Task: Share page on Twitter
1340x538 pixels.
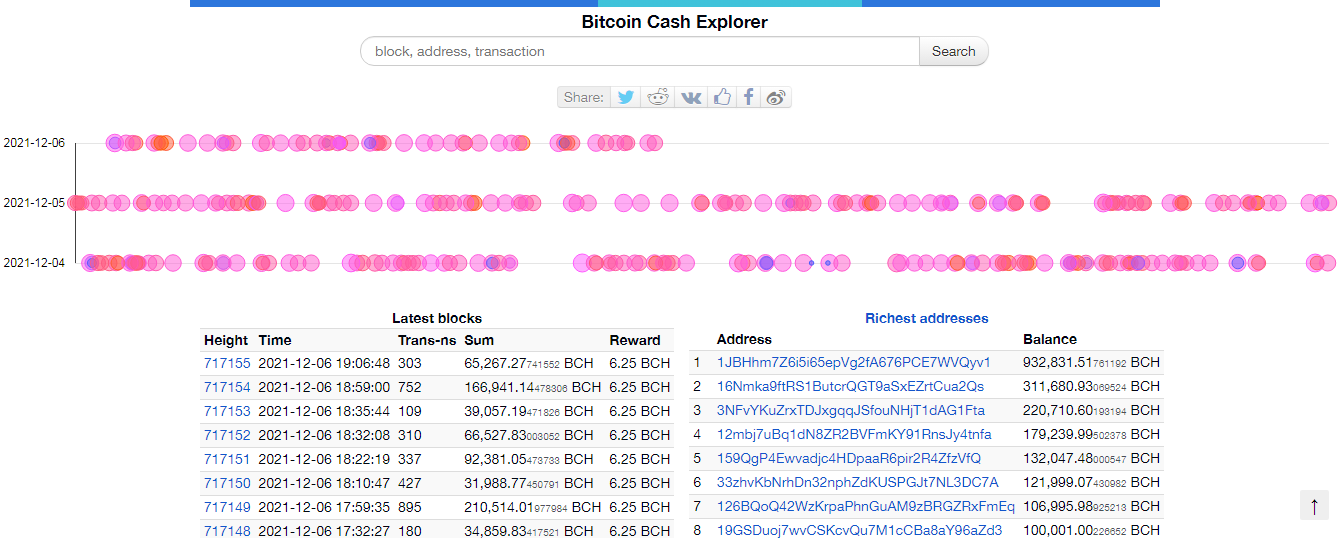Action: 626,97
